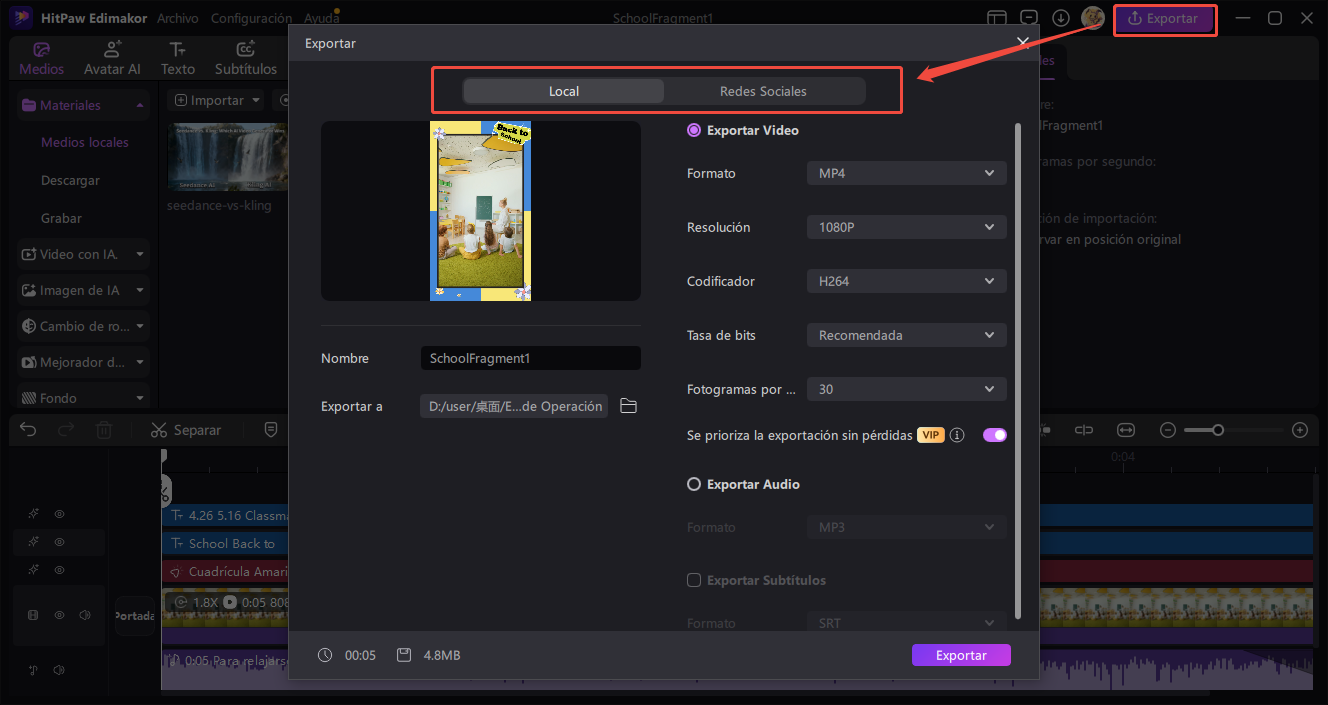Open the Resolución 1080P dropdown
This screenshot has width=1328, height=705.
coord(905,227)
